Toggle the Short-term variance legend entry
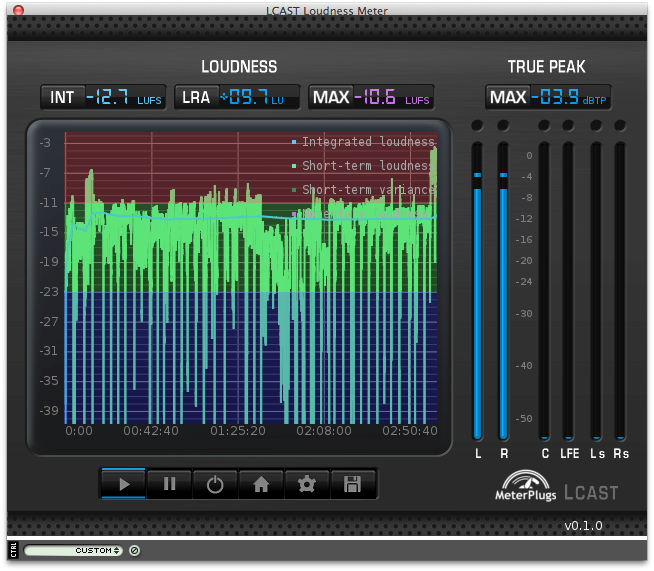The image size is (654, 571). point(363,190)
